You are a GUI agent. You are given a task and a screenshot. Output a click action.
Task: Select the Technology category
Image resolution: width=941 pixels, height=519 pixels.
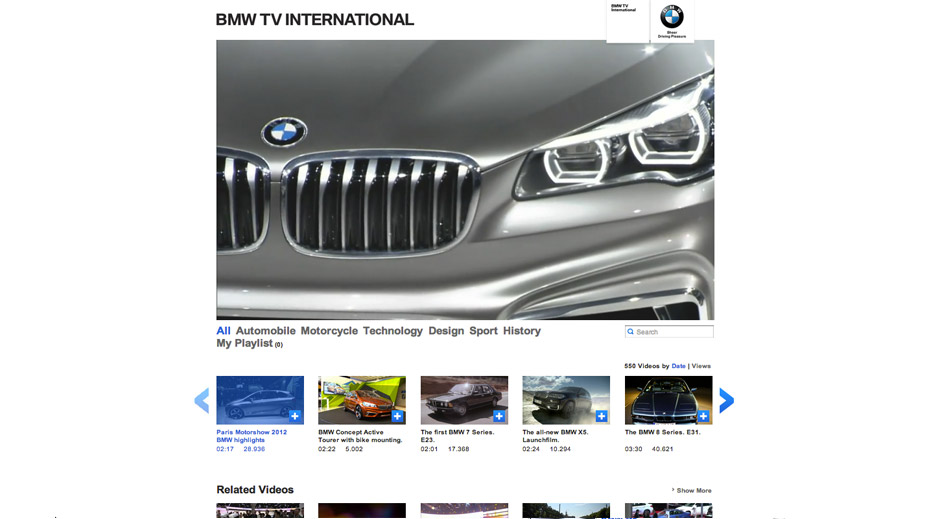pyautogui.click(x=392, y=331)
